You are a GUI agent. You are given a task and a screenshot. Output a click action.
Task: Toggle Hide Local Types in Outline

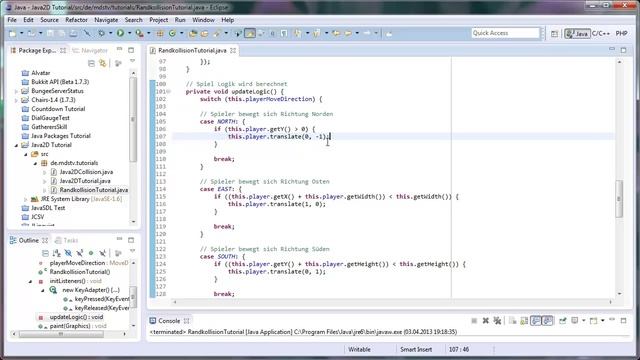click(x=103, y=253)
